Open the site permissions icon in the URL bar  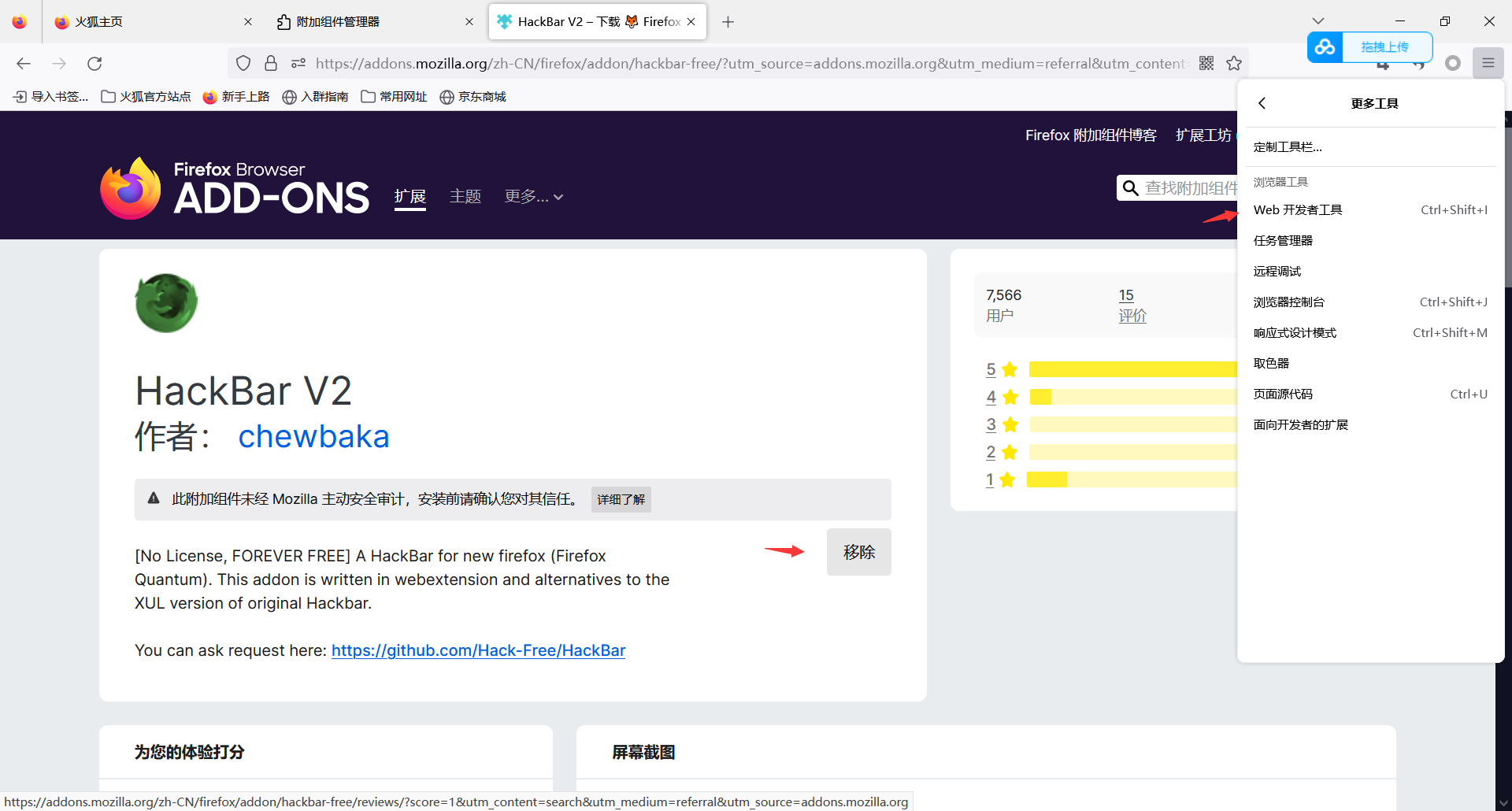298,63
